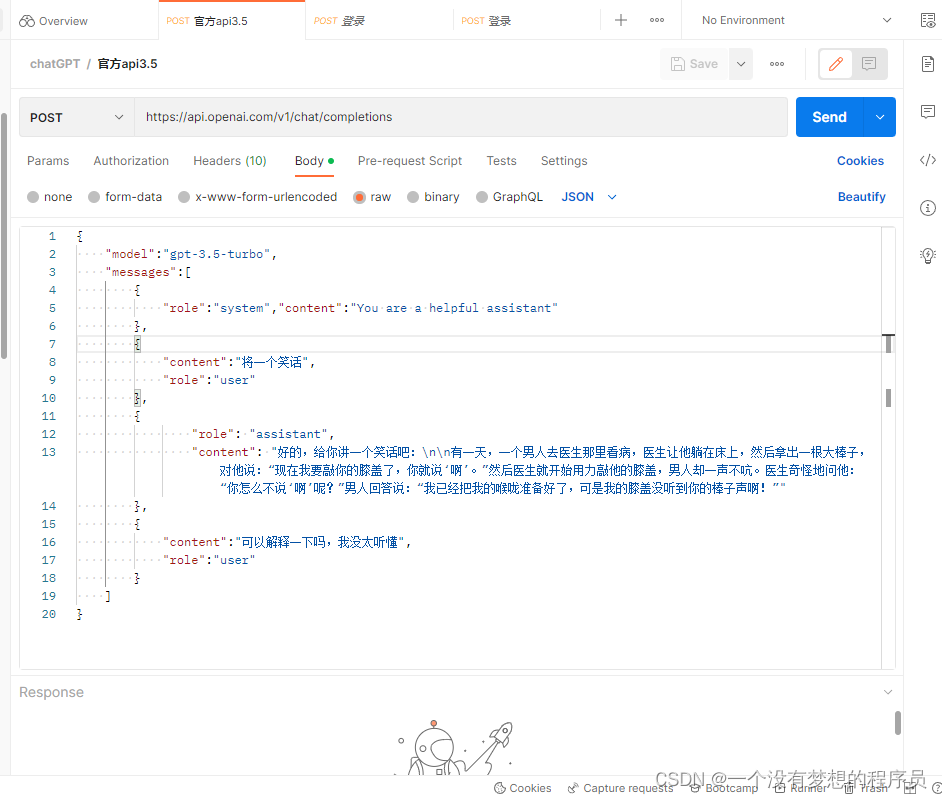Image resolution: width=942 pixels, height=798 pixels.
Task: Click the lightbulb suggestions icon
Action: [x=927, y=255]
